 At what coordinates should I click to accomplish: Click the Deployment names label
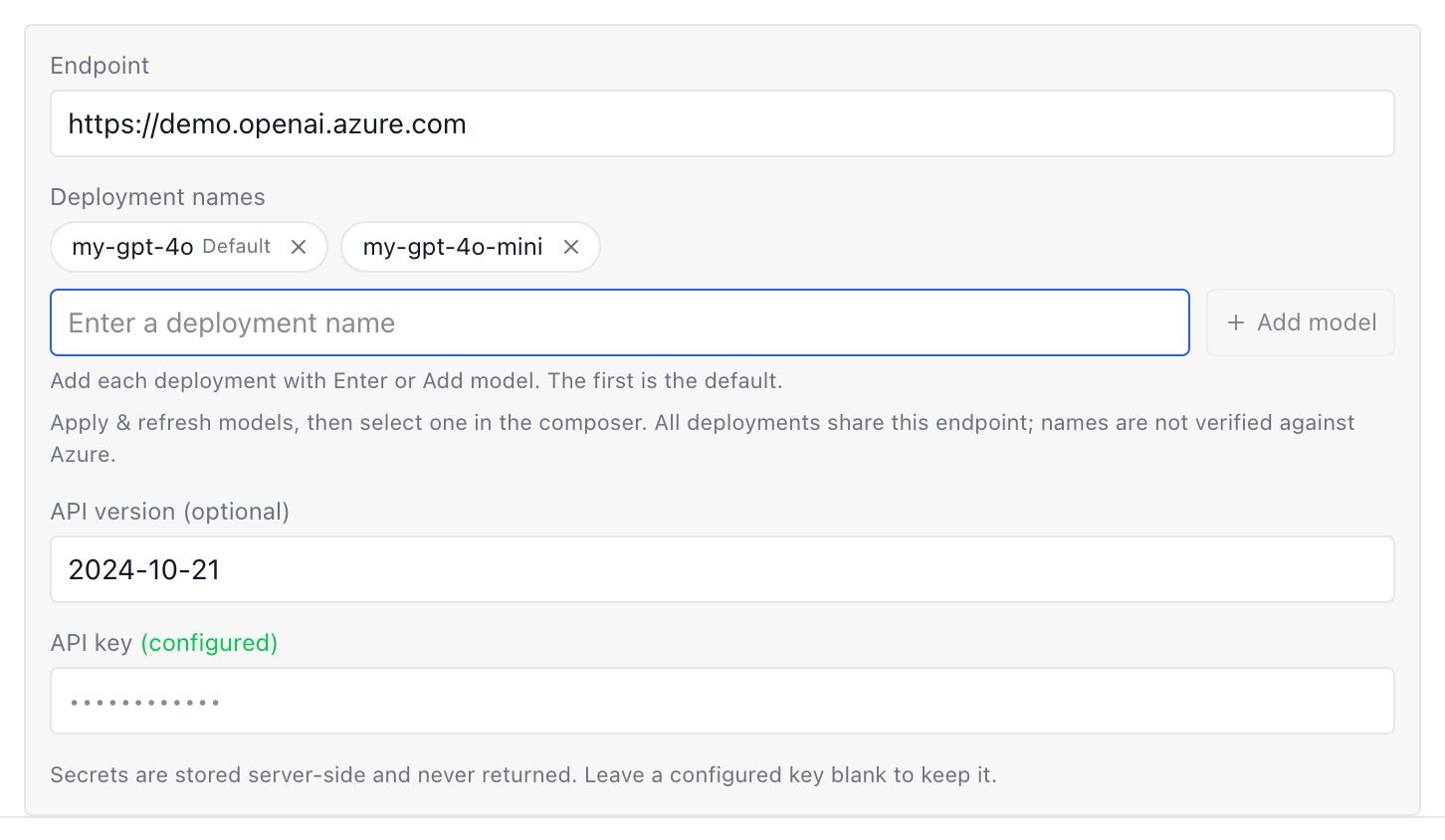[158, 197]
